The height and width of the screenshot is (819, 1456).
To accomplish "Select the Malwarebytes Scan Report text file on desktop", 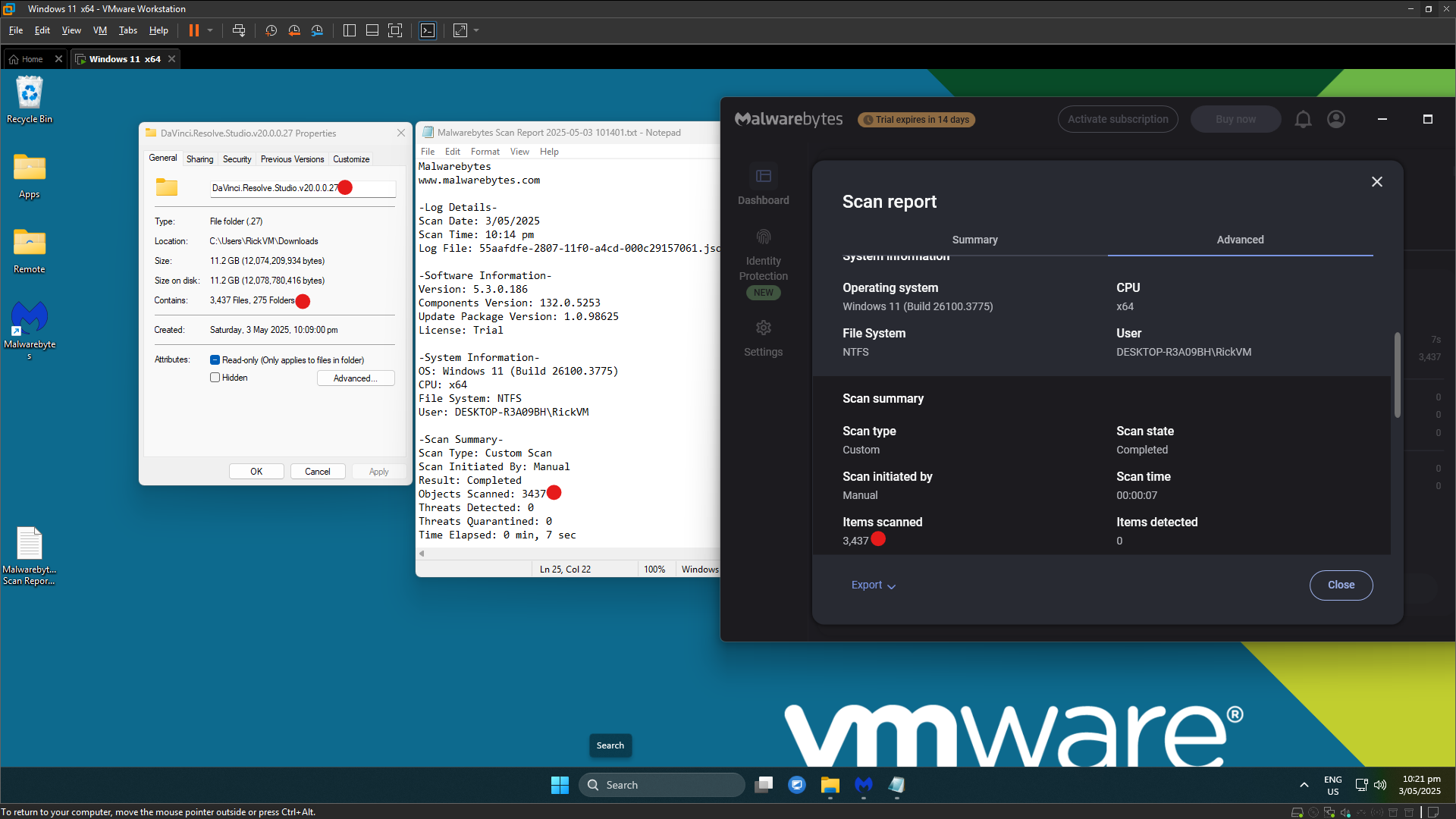I will tap(30, 556).
